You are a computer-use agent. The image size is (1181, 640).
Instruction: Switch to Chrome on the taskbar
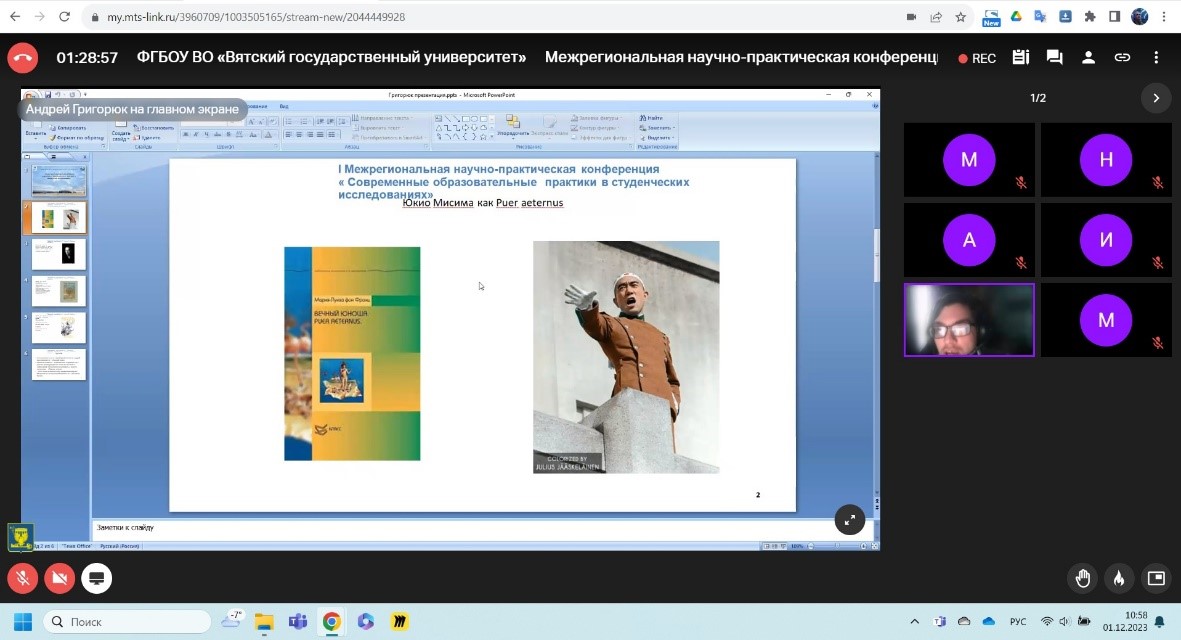coord(331,622)
